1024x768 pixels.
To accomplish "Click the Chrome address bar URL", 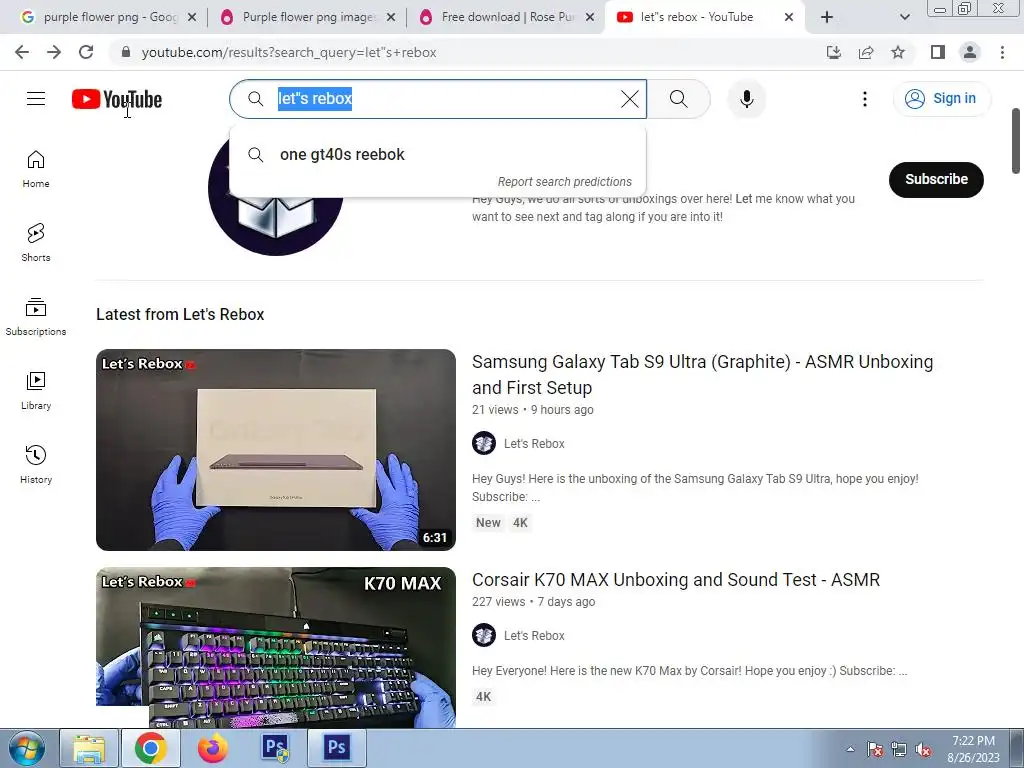I will pos(289,52).
